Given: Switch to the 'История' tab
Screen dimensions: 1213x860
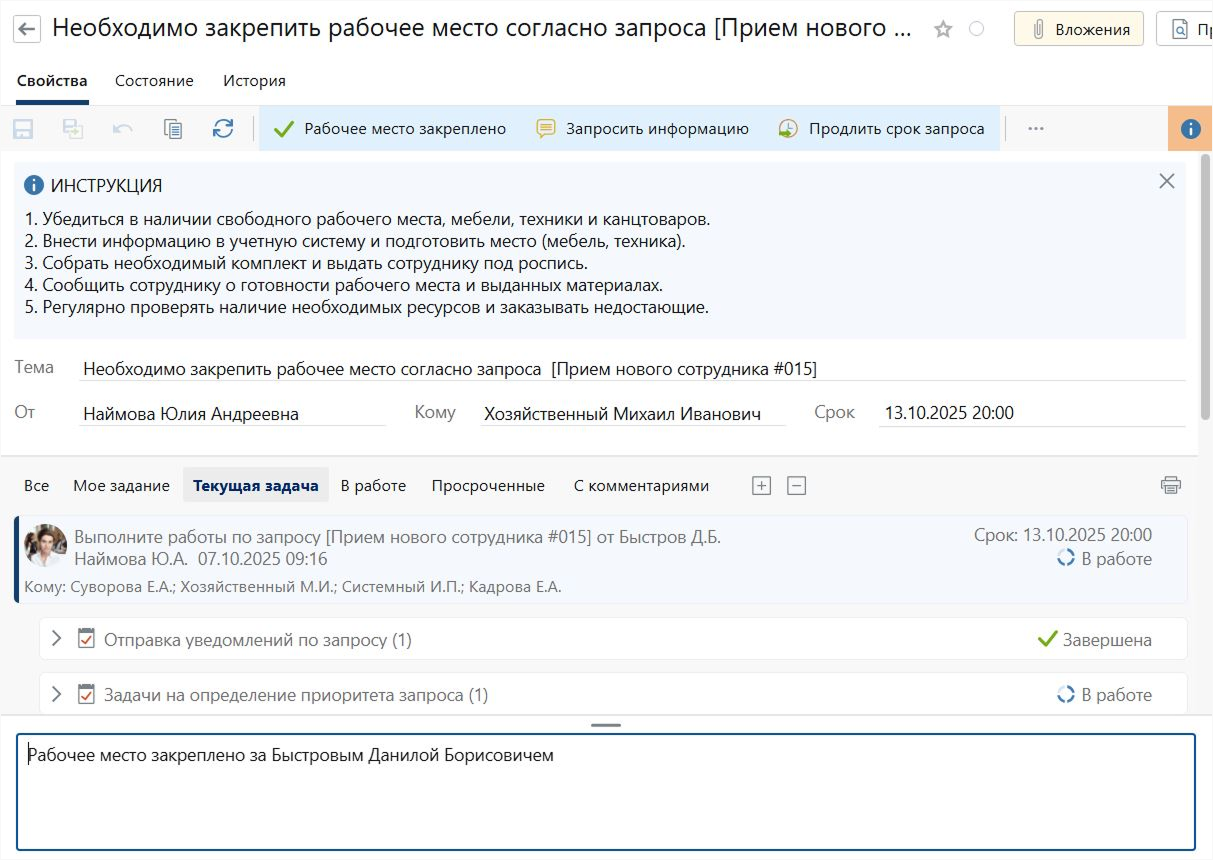Looking at the screenshot, I should coord(254,81).
